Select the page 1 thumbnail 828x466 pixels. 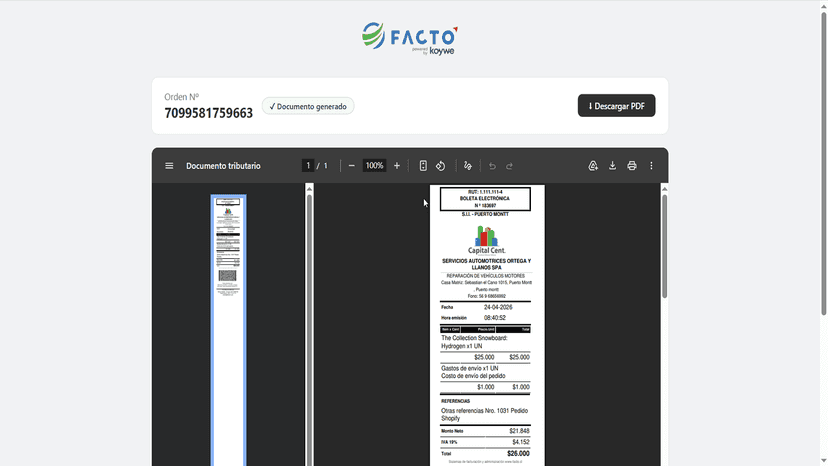[x=228, y=330]
